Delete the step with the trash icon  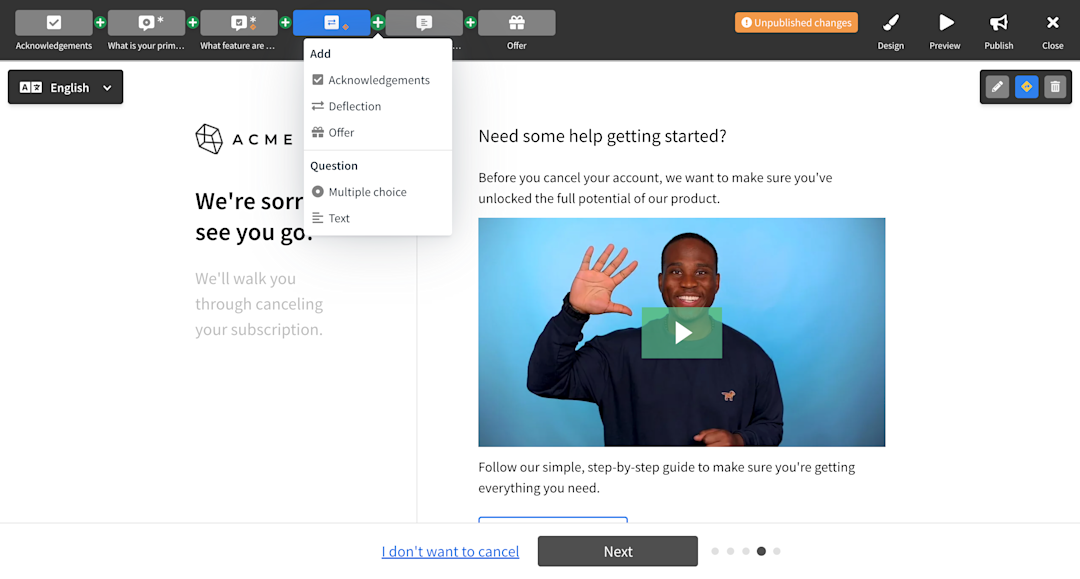1055,87
